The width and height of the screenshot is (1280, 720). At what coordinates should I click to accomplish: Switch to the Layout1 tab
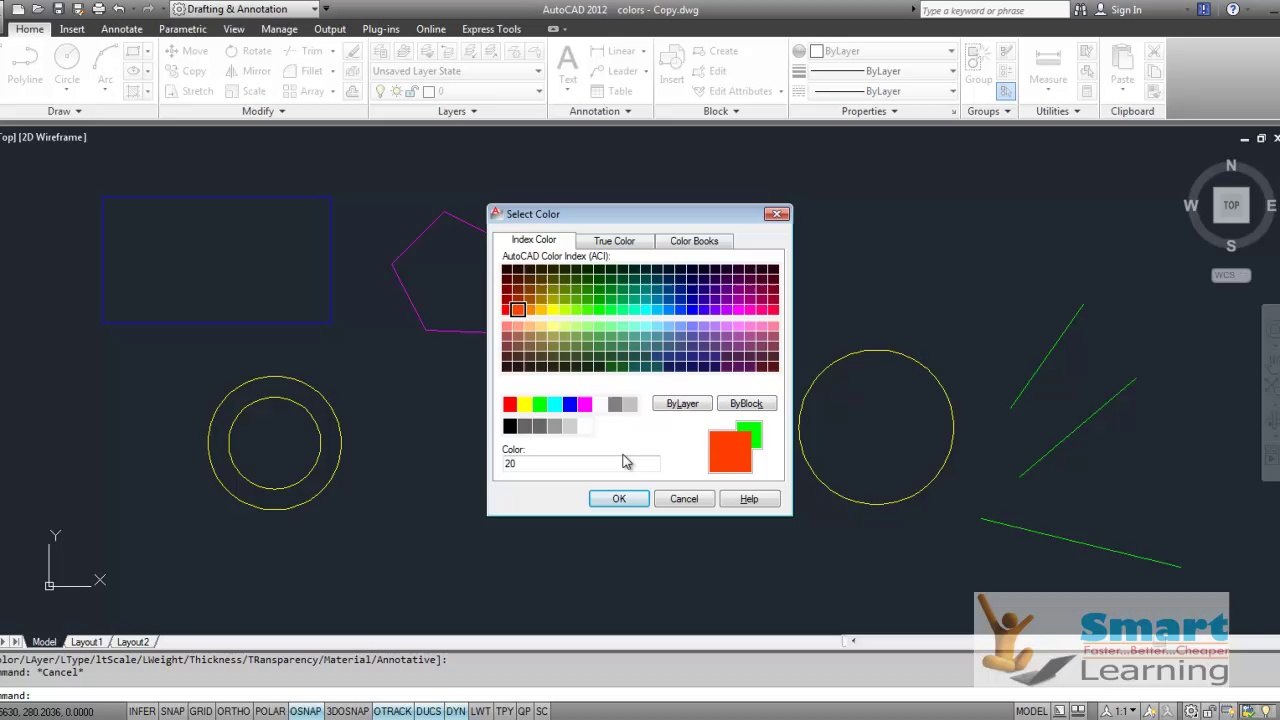point(87,642)
